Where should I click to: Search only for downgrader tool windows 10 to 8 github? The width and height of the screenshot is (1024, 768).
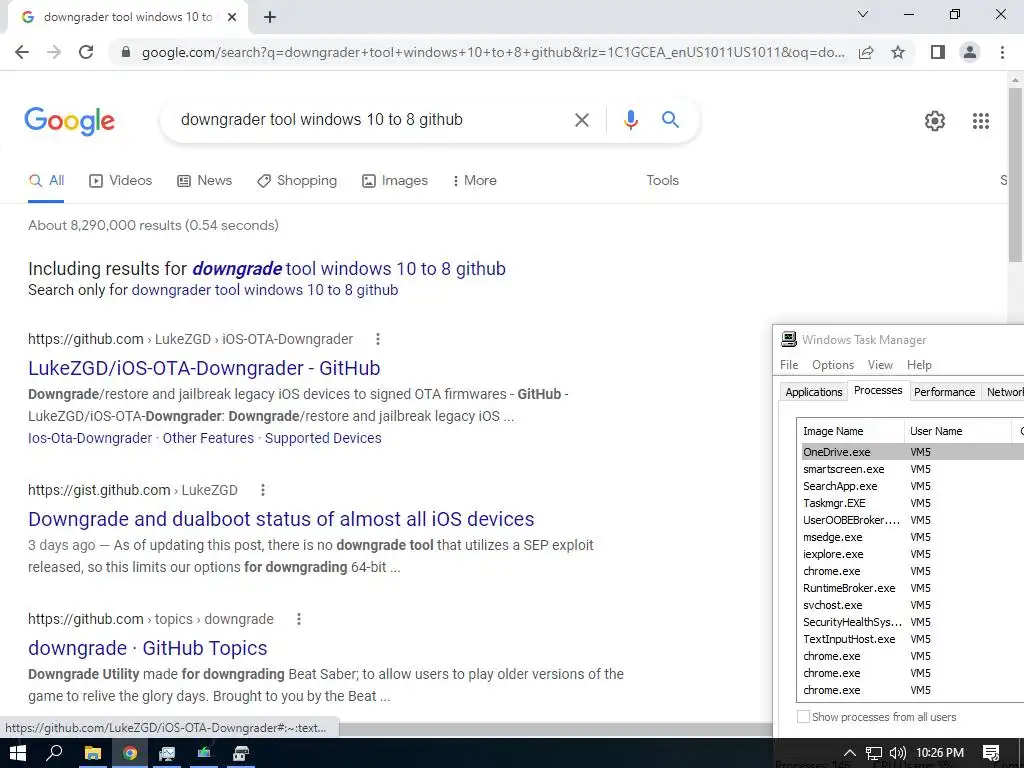click(264, 290)
